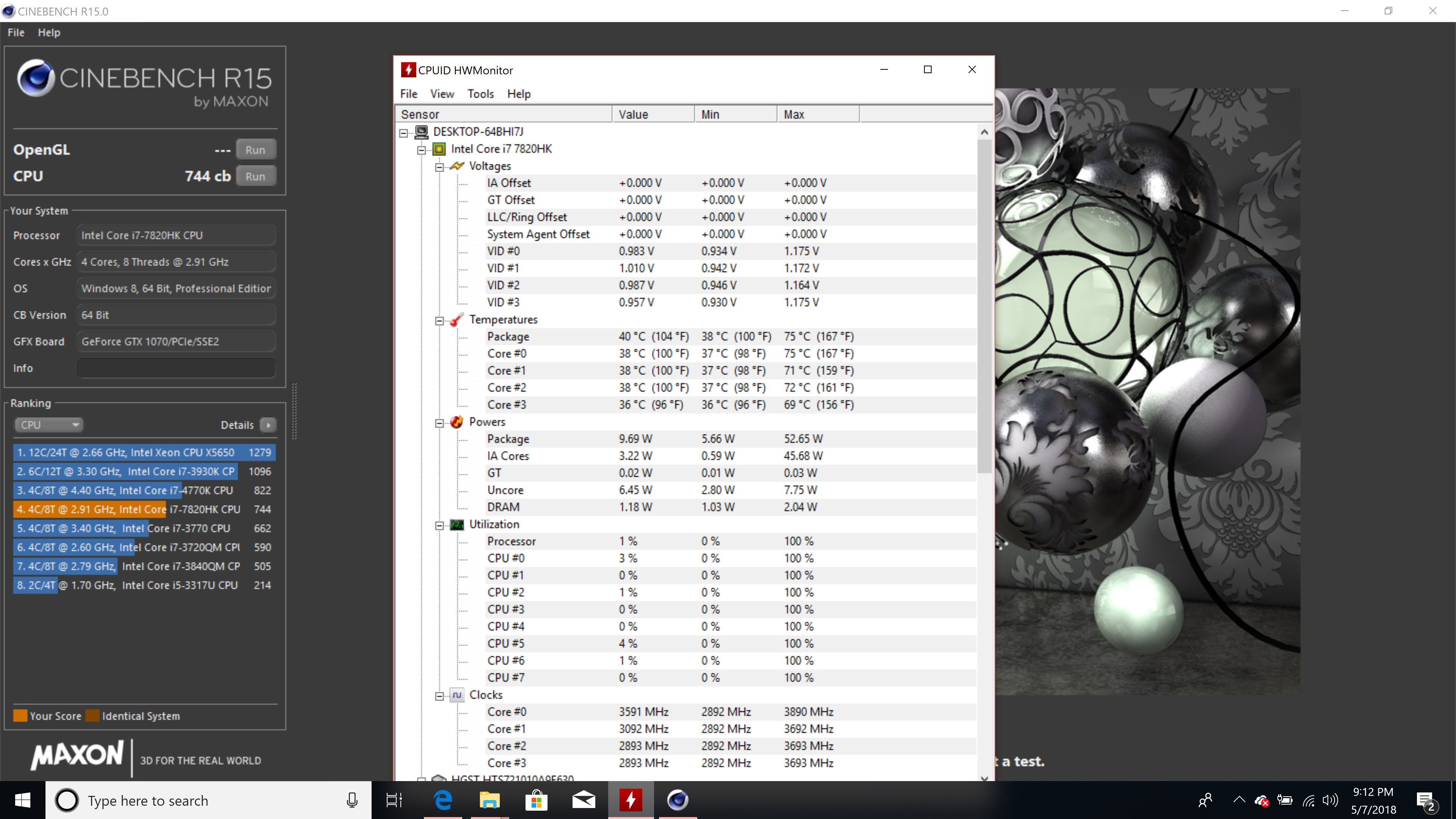Screen dimensions: 1456x819
Task: Open HWMonitor File menu
Action: 409,94
